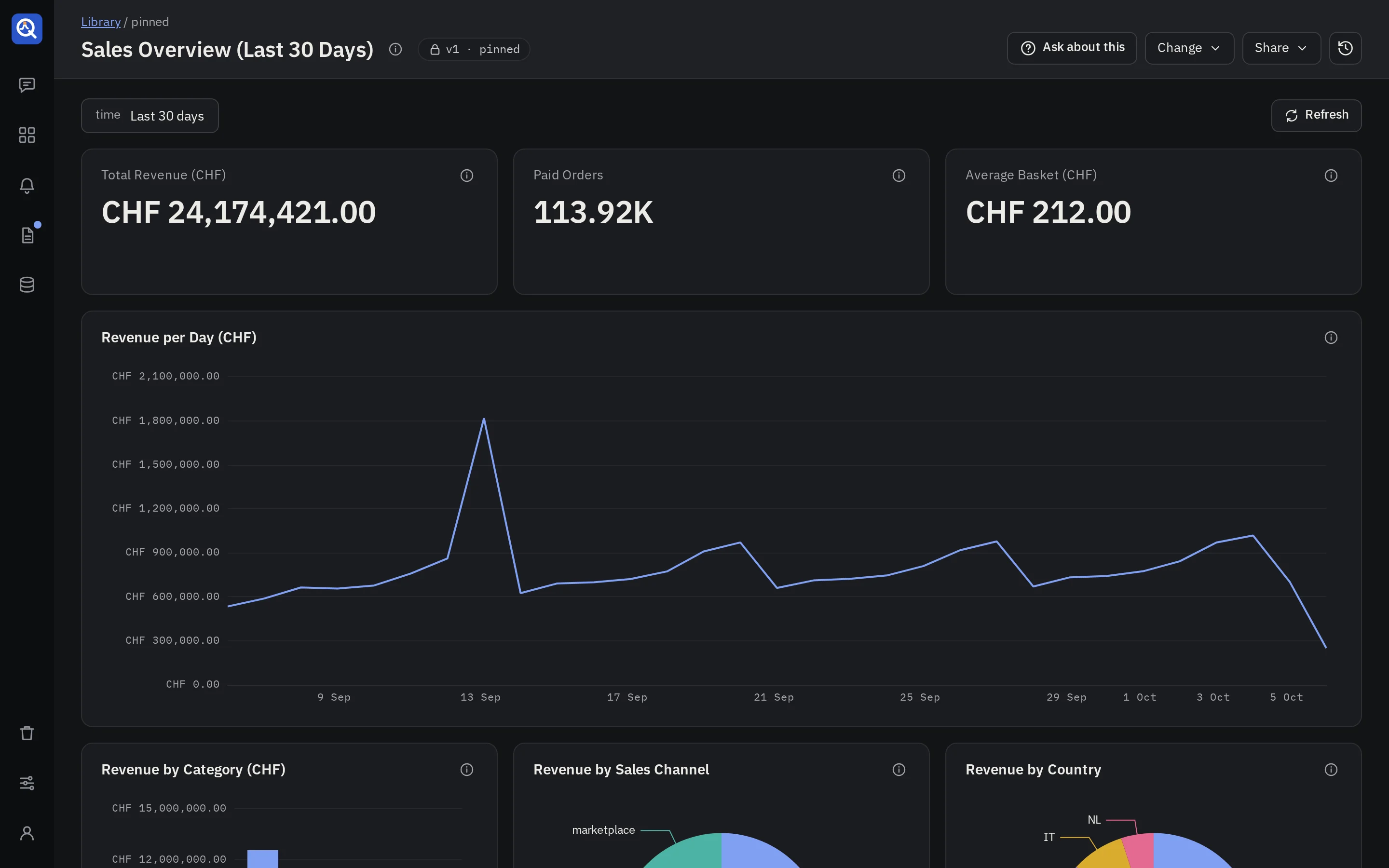Show info for Paid Orders card
The image size is (1389, 868).
pyautogui.click(x=899, y=176)
